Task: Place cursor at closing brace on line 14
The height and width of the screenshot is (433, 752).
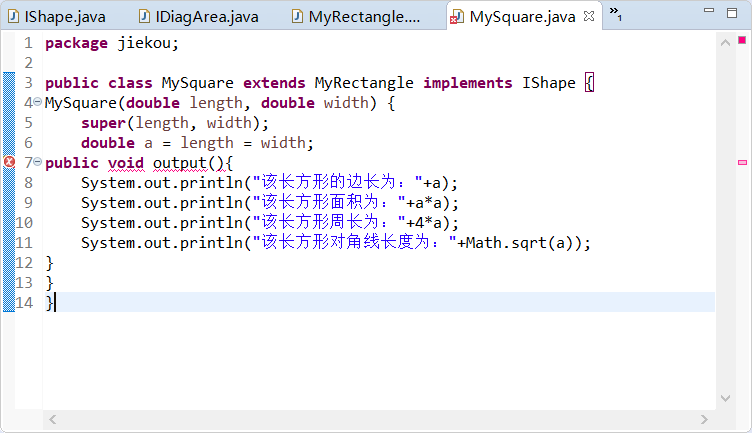Action: [x=49, y=303]
